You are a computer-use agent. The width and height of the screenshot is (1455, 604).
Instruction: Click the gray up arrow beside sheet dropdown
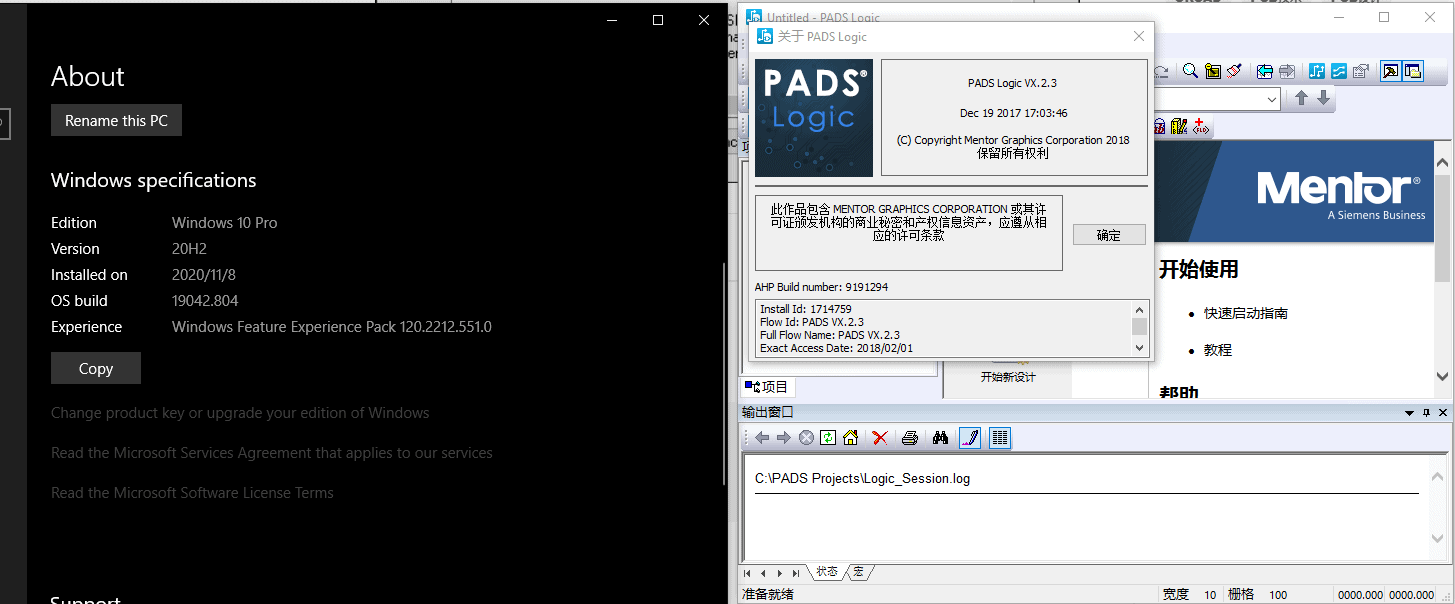(x=1301, y=98)
